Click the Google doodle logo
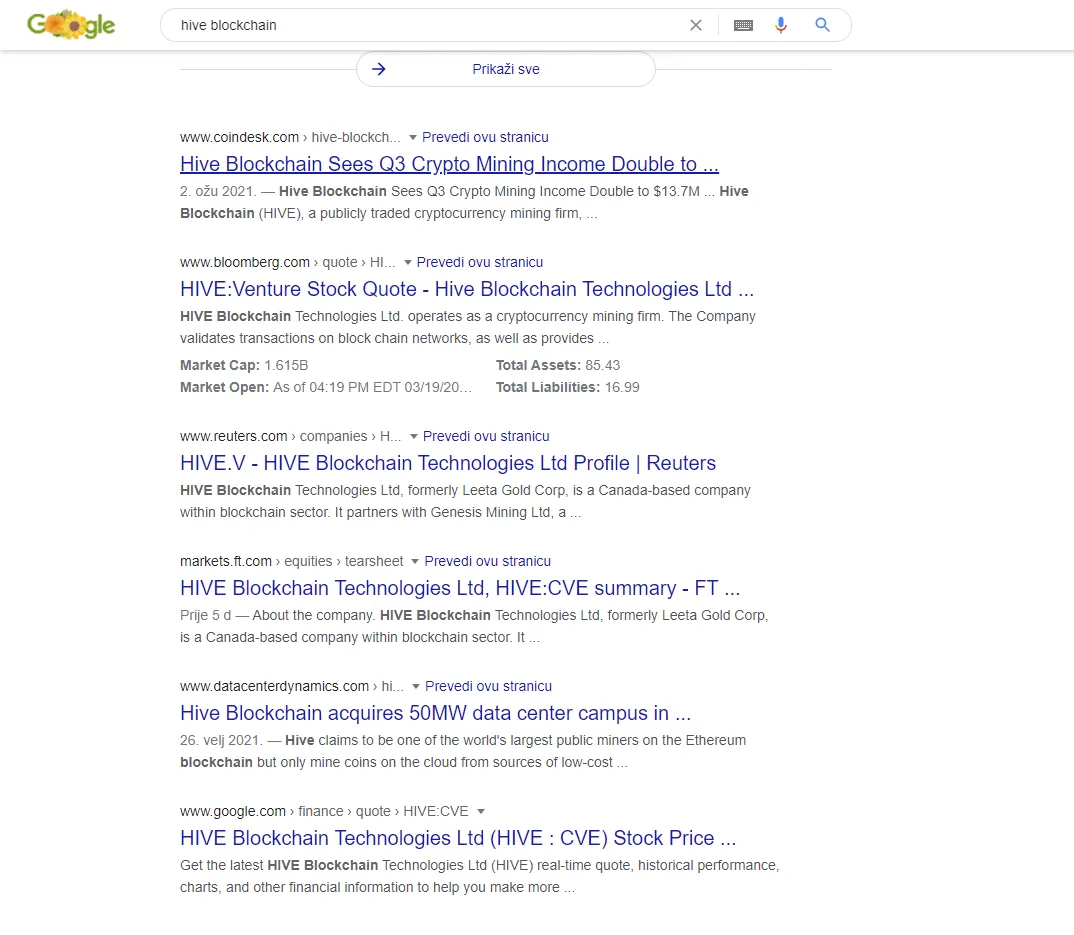The width and height of the screenshot is (1074, 935). tap(71, 25)
